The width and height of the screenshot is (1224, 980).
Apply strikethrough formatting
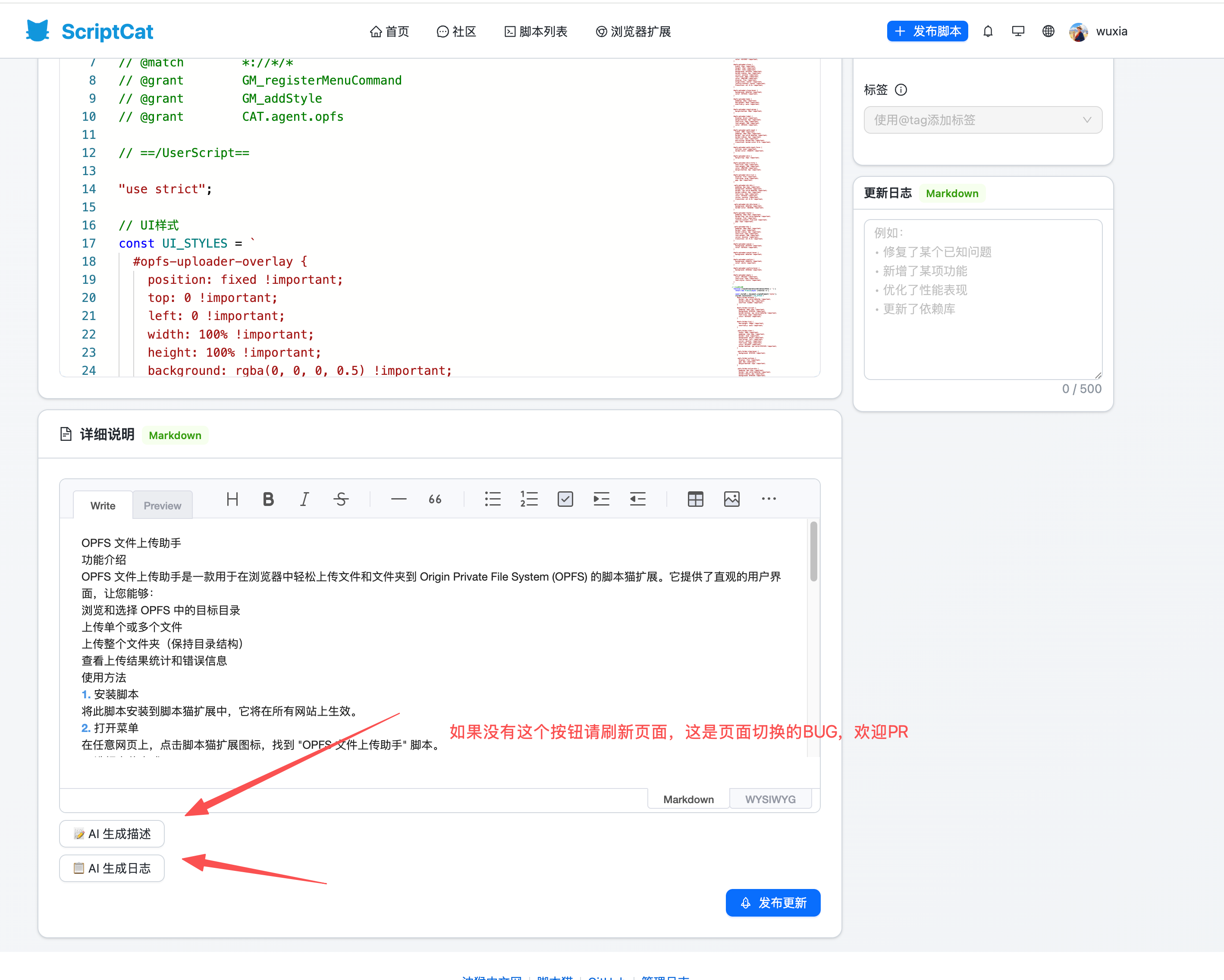tap(341, 499)
